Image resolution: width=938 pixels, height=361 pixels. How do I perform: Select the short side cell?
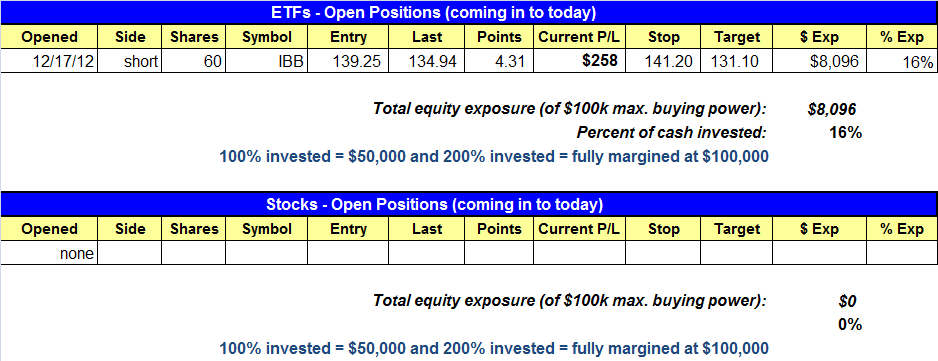[x=129, y=61]
